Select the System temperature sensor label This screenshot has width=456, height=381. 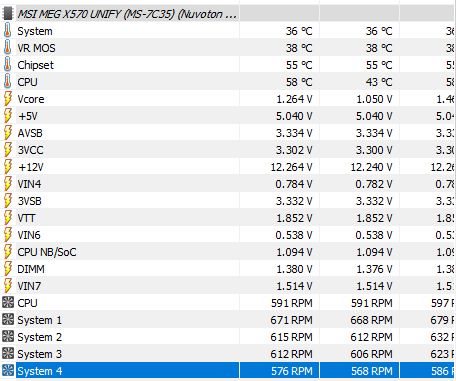point(35,31)
